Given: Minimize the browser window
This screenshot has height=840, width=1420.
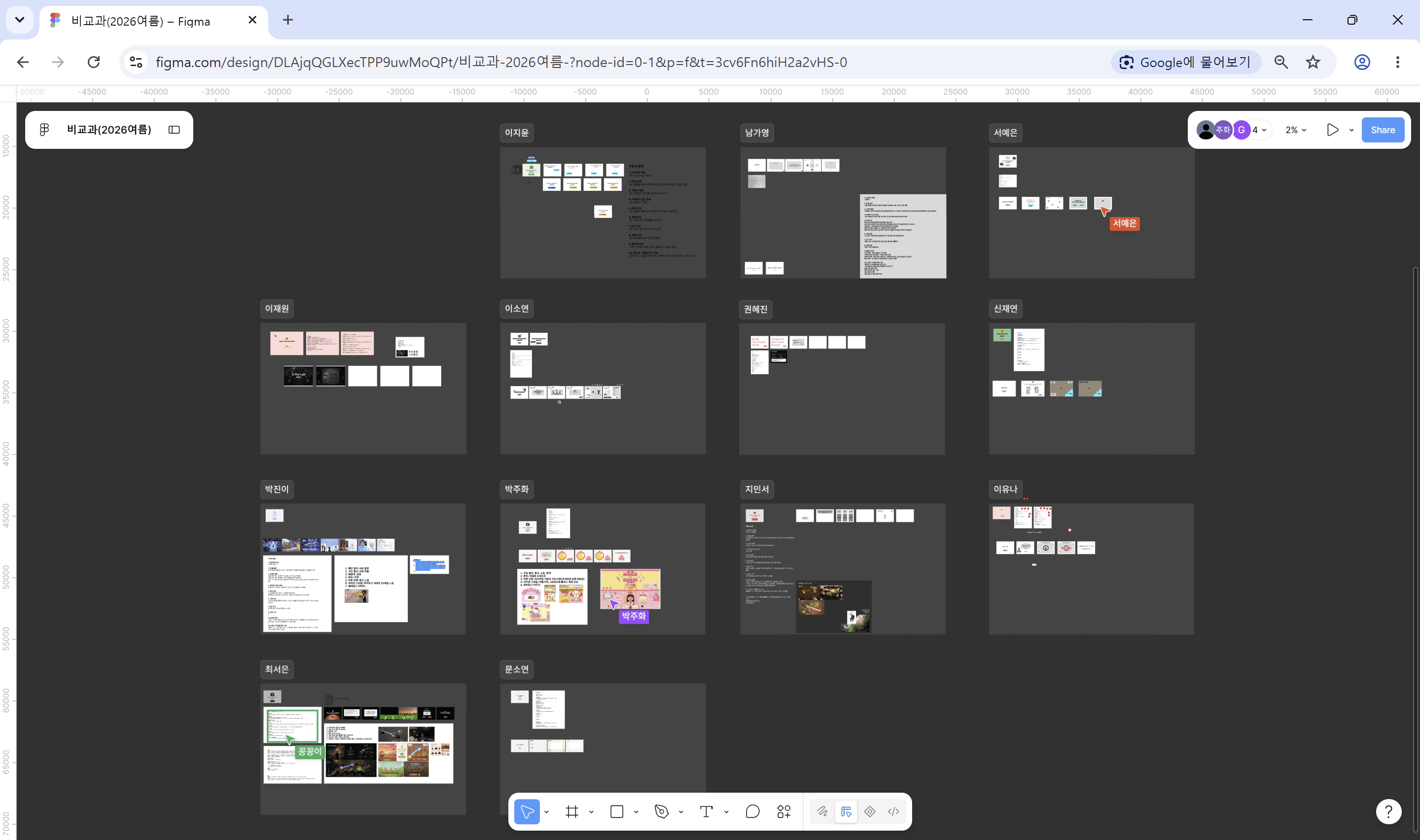Looking at the screenshot, I should (x=1308, y=20).
